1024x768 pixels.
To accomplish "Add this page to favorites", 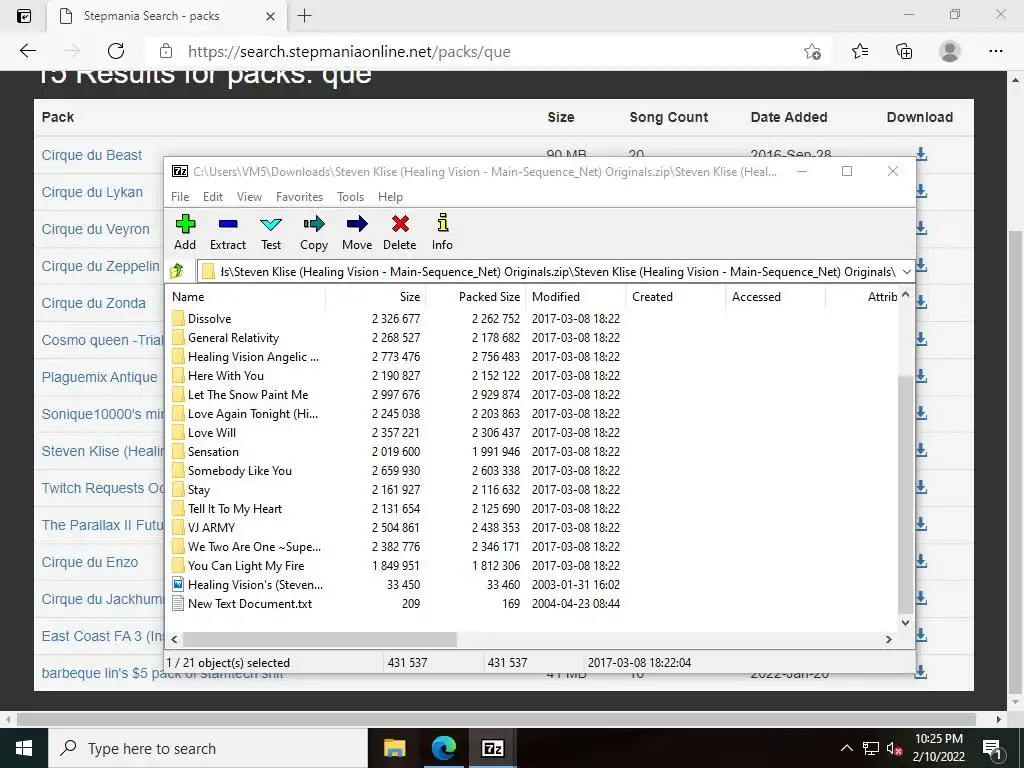I will [x=812, y=52].
